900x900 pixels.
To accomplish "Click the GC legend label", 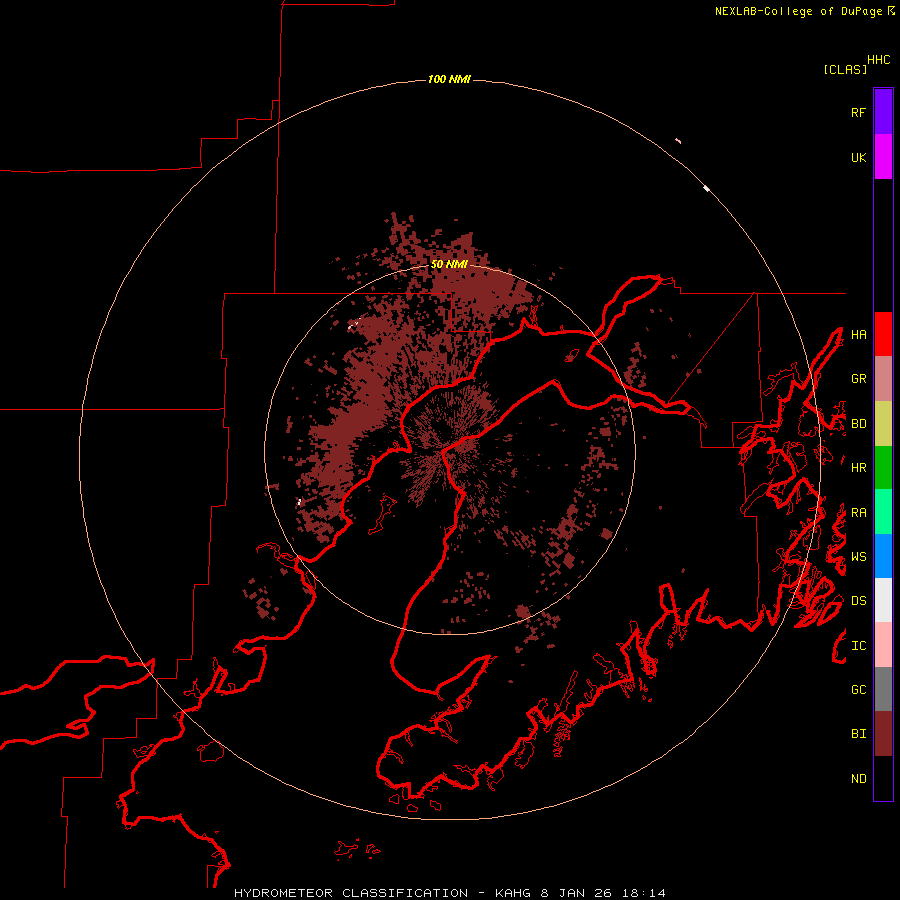I will [858, 690].
